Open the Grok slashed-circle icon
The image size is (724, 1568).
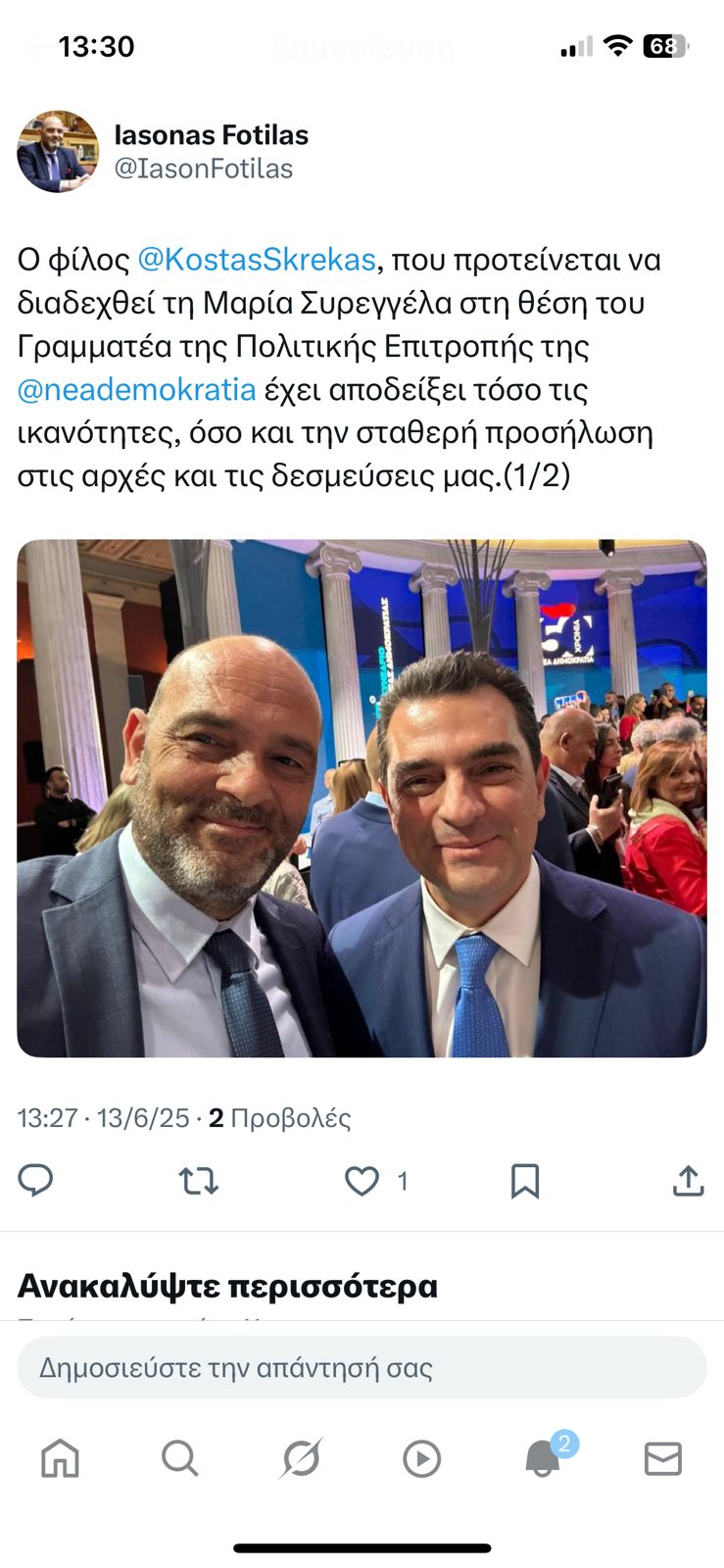coord(301,1458)
